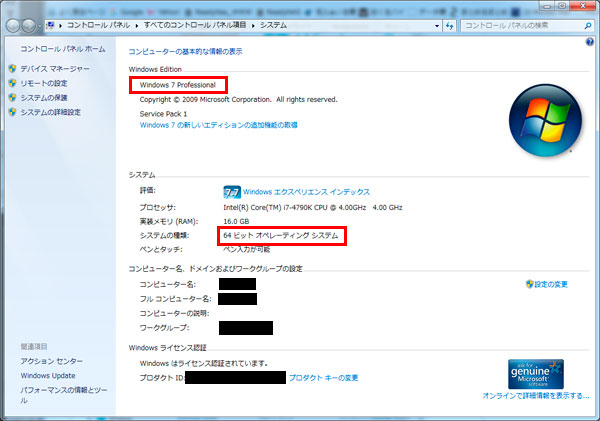The height and width of the screenshot is (421, 600).
Task: Click the shield icon next to 設定の変更
Action: [530, 284]
